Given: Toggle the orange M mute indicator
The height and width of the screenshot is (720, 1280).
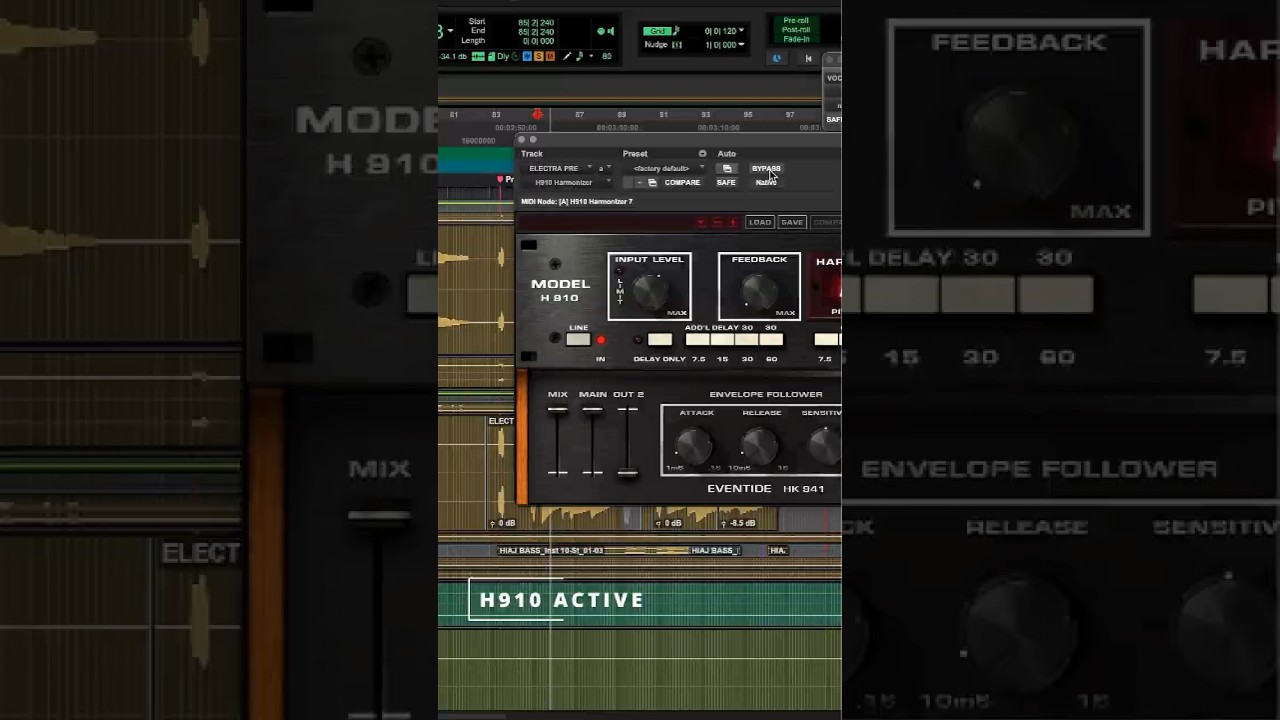Looking at the screenshot, I should pos(550,57).
